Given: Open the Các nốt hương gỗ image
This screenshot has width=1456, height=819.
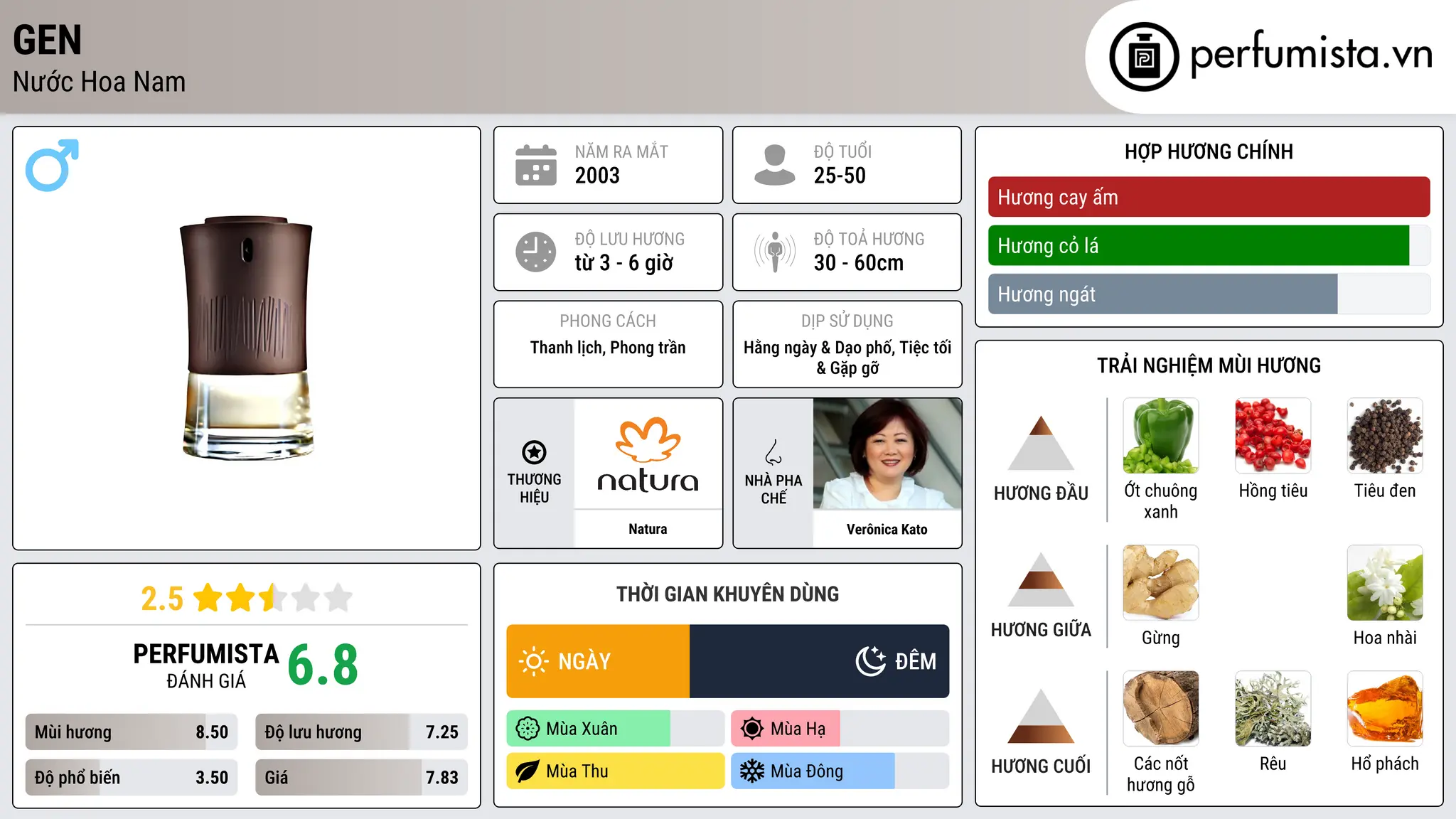Looking at the screenshot, I should pos(1161,709).
